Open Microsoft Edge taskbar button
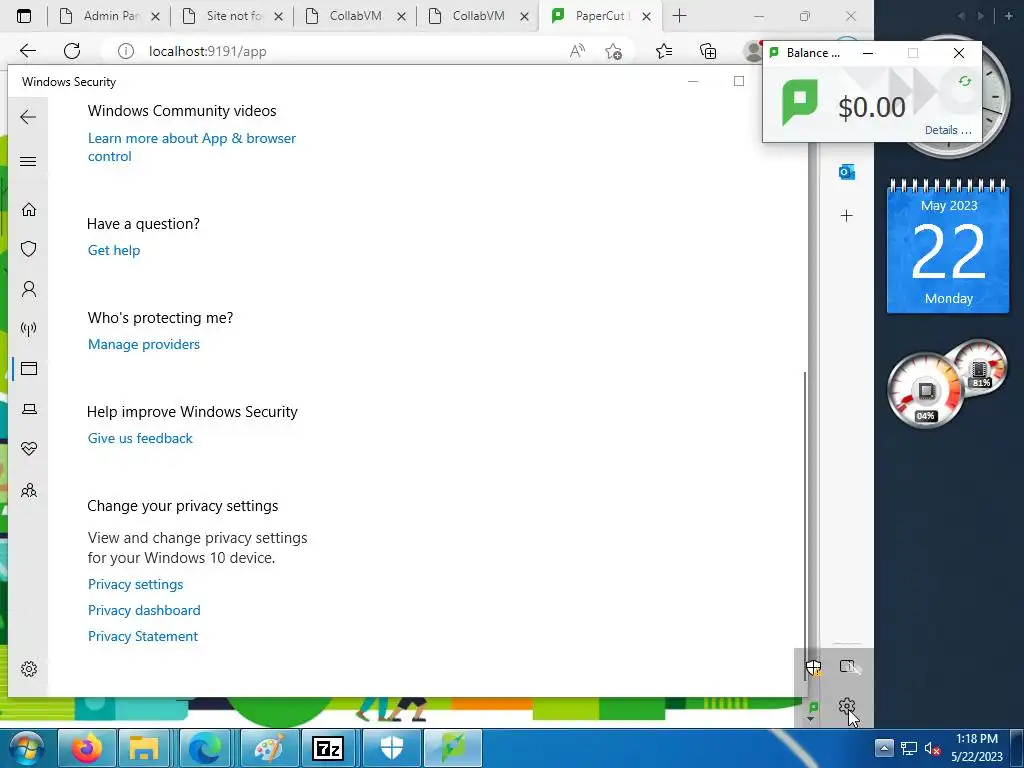Viewport: 1024px width, 768px height. tap(205, 748)
